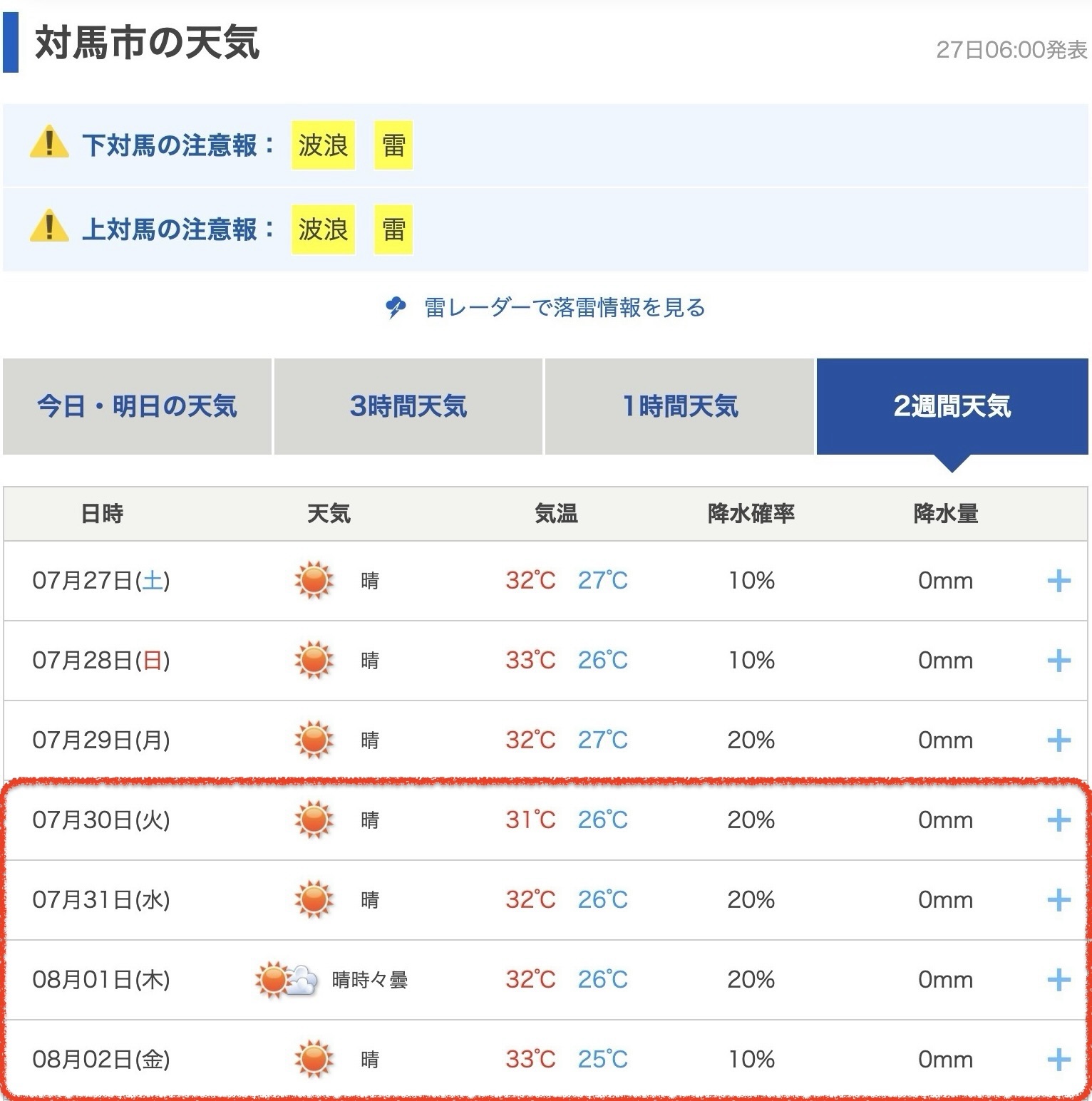Viewport: 1092px width, 1101px height.
Task: Click 上対馬 warning triangle icon
Action: (x=48, y=229)
